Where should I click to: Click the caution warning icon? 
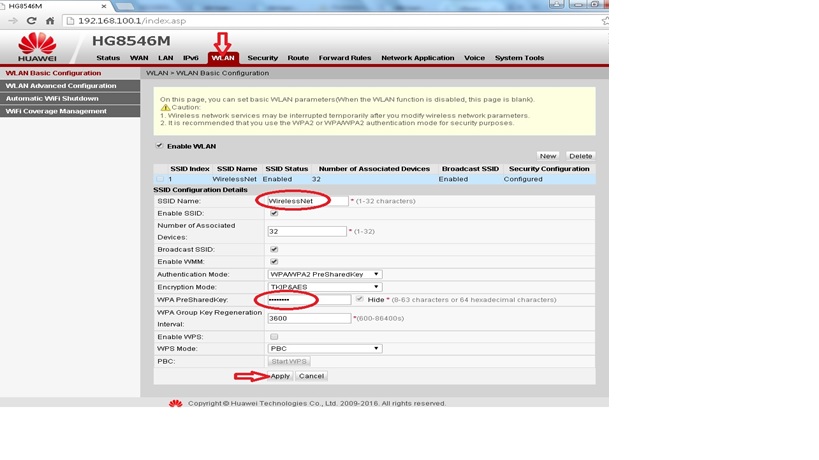165,107
